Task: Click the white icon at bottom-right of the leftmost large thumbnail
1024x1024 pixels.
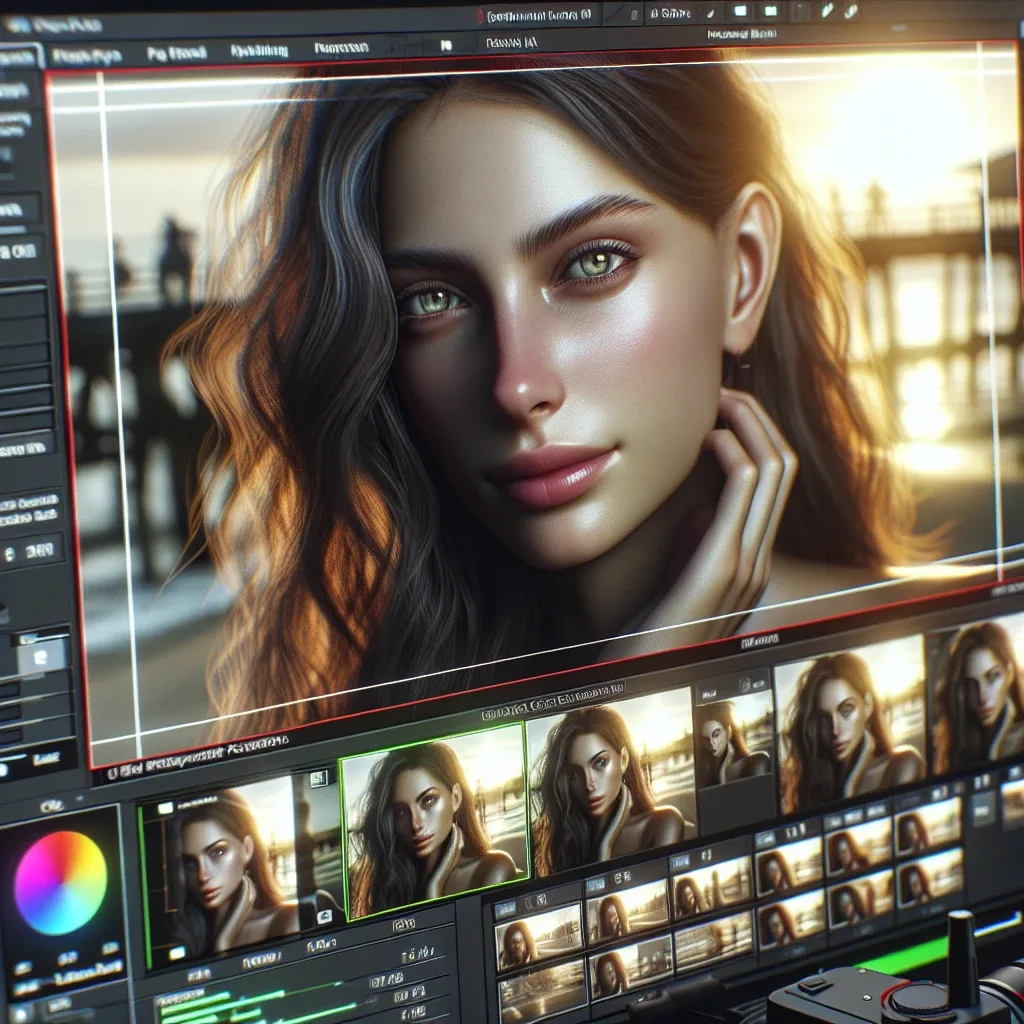Action: [x=324, y=917]
